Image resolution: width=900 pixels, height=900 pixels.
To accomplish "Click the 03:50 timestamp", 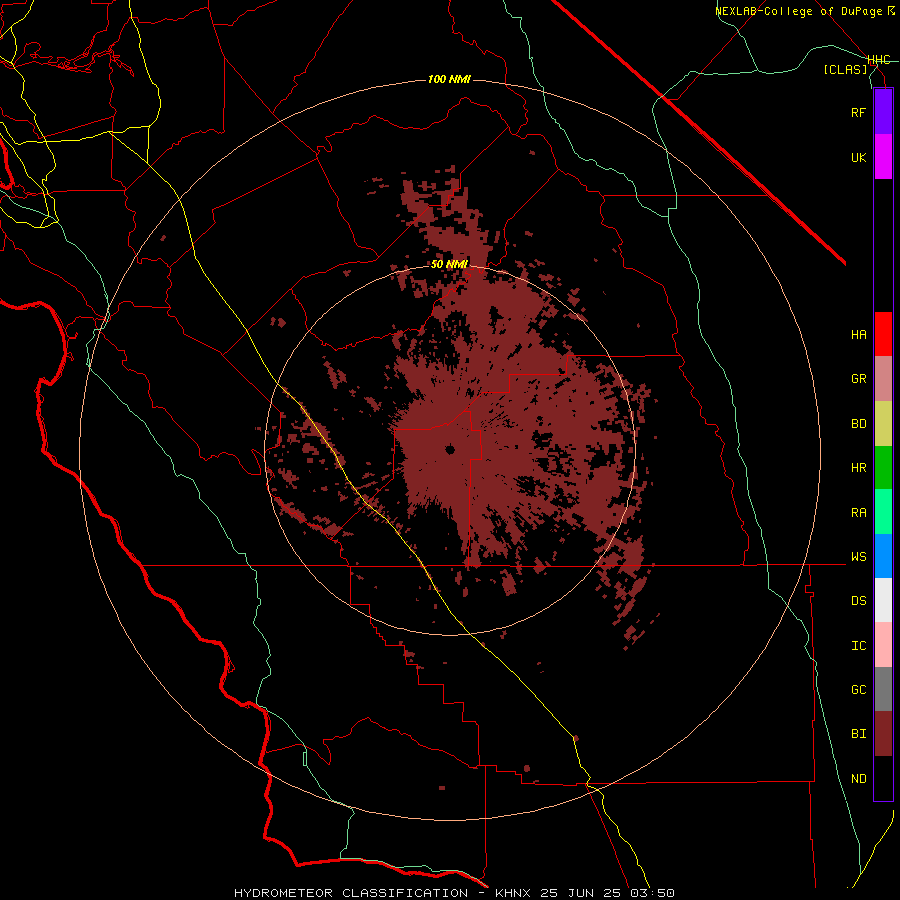I will click(652, 893).
